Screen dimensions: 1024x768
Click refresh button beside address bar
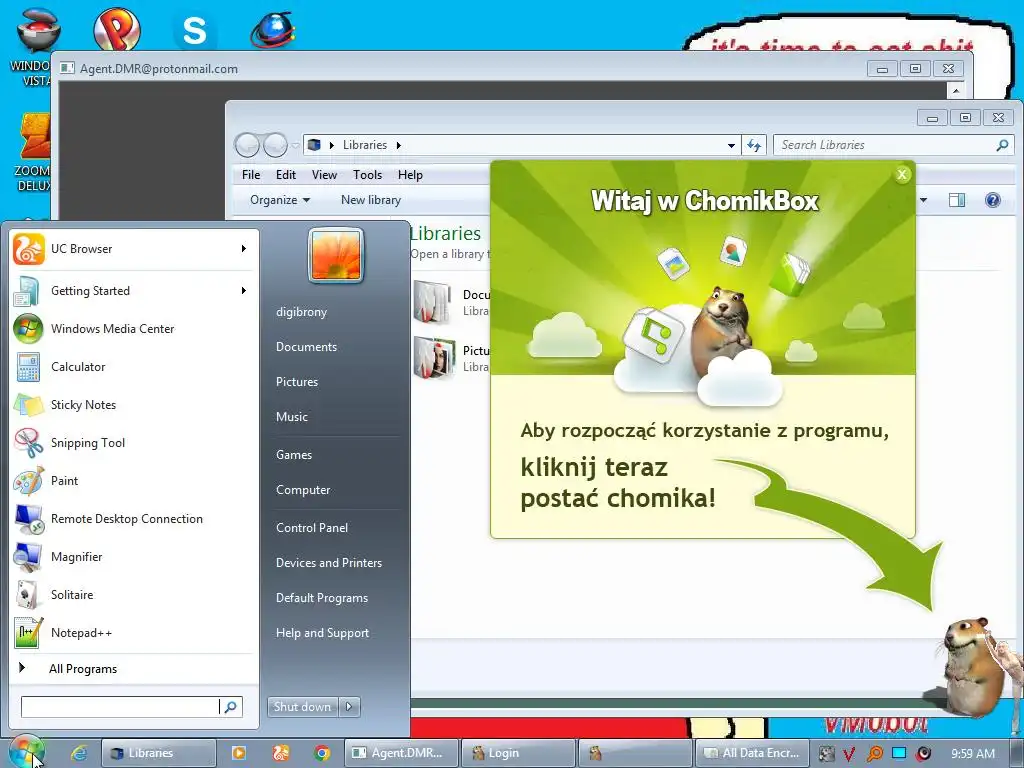(x=754, y=145)
